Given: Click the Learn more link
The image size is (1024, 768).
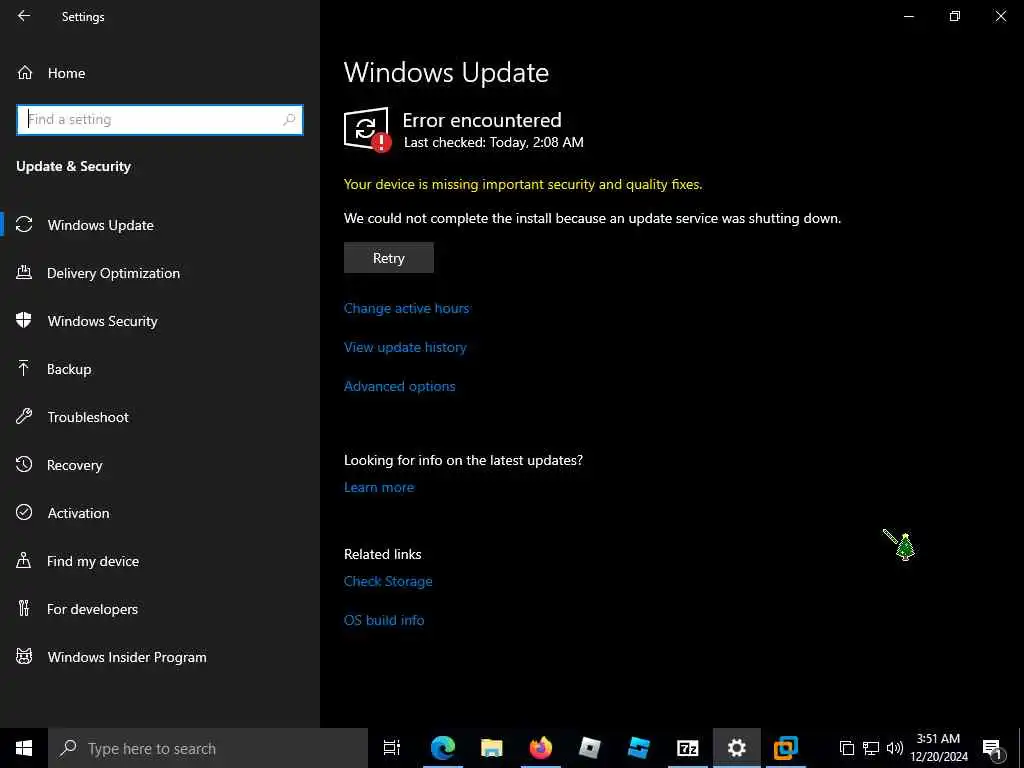Looking at the screenshot, I should [x=379, y=487].
